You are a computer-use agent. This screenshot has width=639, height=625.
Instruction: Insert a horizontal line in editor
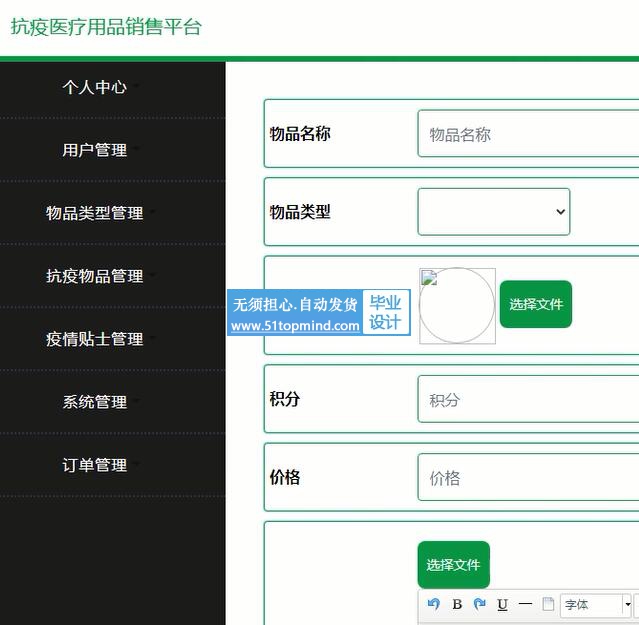click(525, 604)
